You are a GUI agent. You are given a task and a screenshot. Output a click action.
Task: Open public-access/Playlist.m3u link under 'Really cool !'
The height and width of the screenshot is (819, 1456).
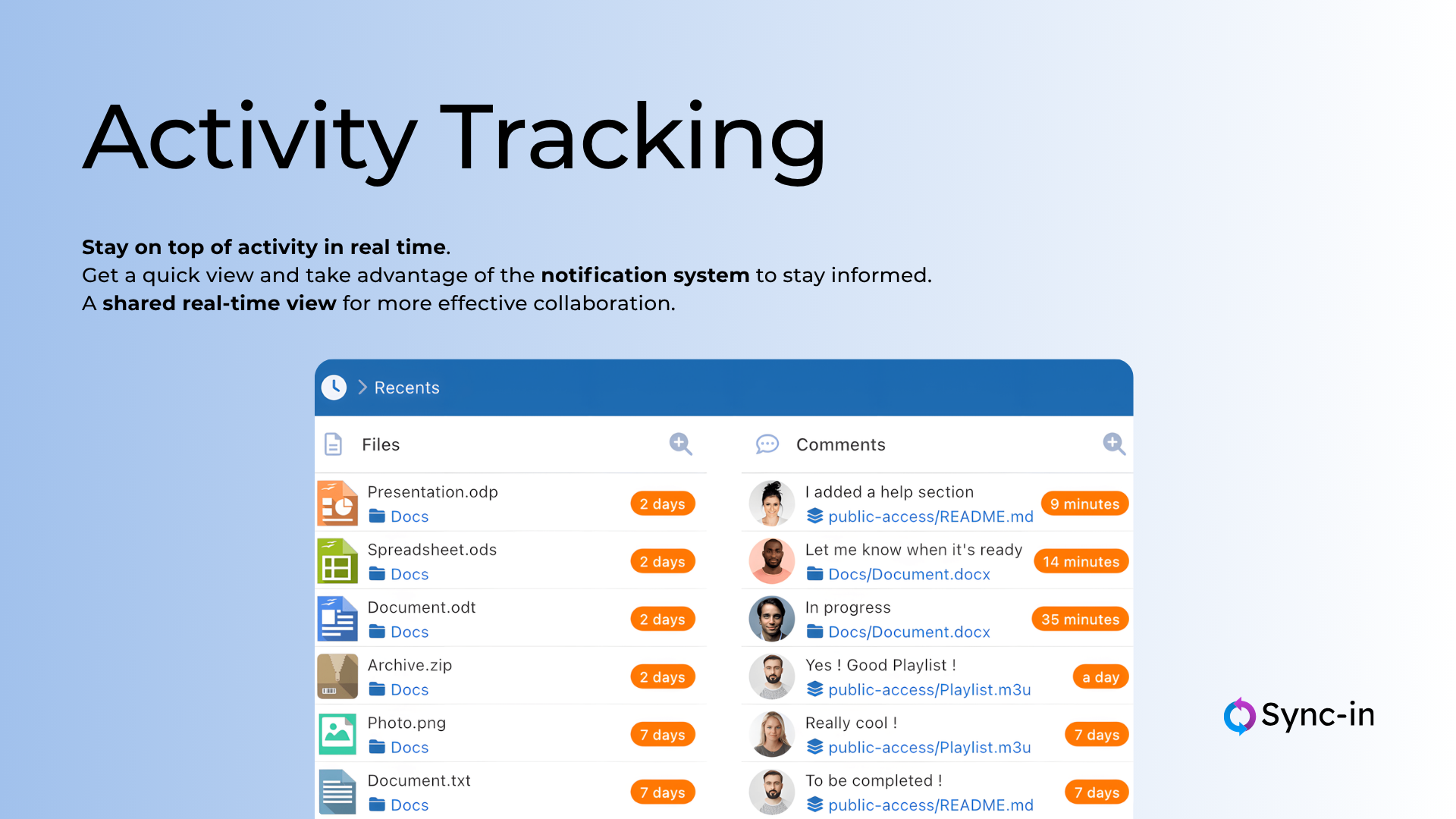coord(929,747)
